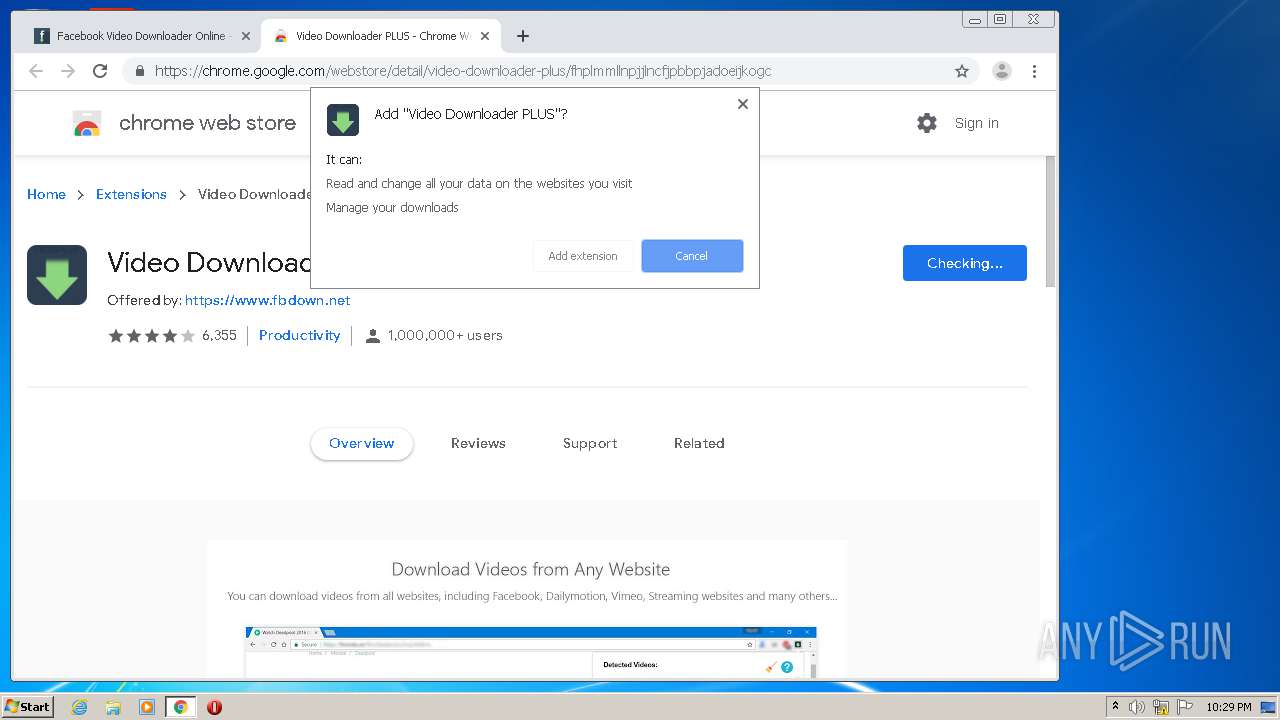Click the network tray icon
This screenshot has height=720, width=1280.
1161,707
